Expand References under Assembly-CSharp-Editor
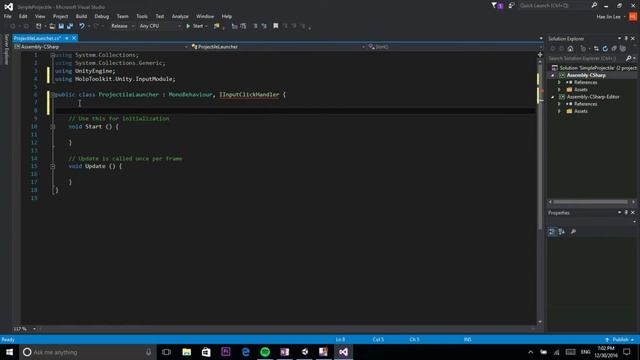 pyautogui.click(x=560, y=104)
